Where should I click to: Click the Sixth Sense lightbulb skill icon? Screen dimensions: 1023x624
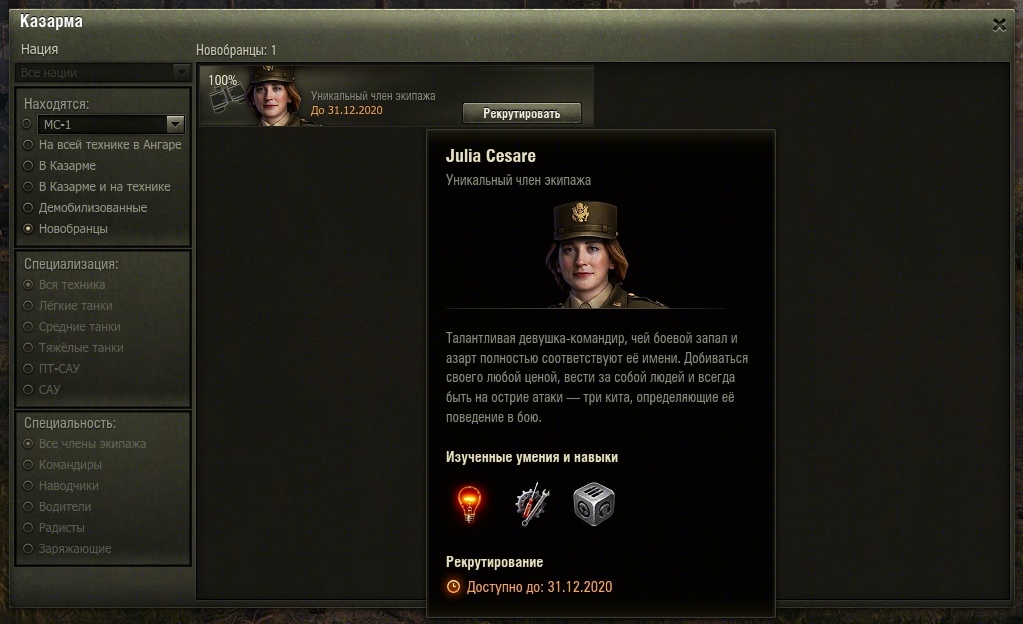click(x=468, y=504)
